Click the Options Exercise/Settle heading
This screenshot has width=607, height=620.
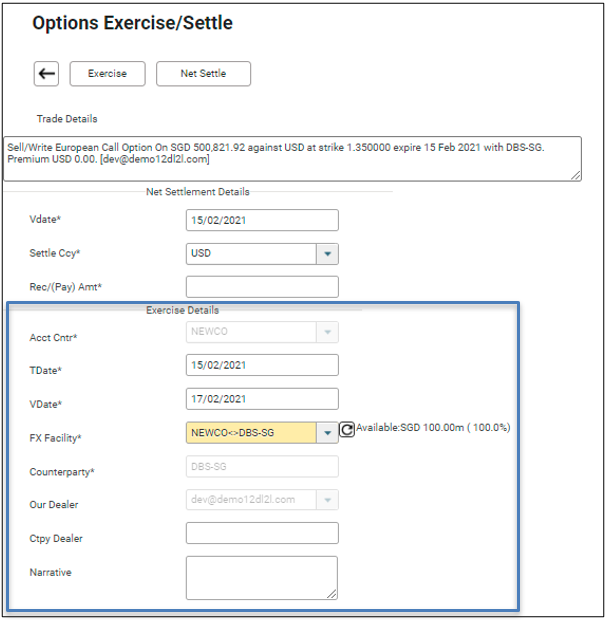click(x=132, y=23)
